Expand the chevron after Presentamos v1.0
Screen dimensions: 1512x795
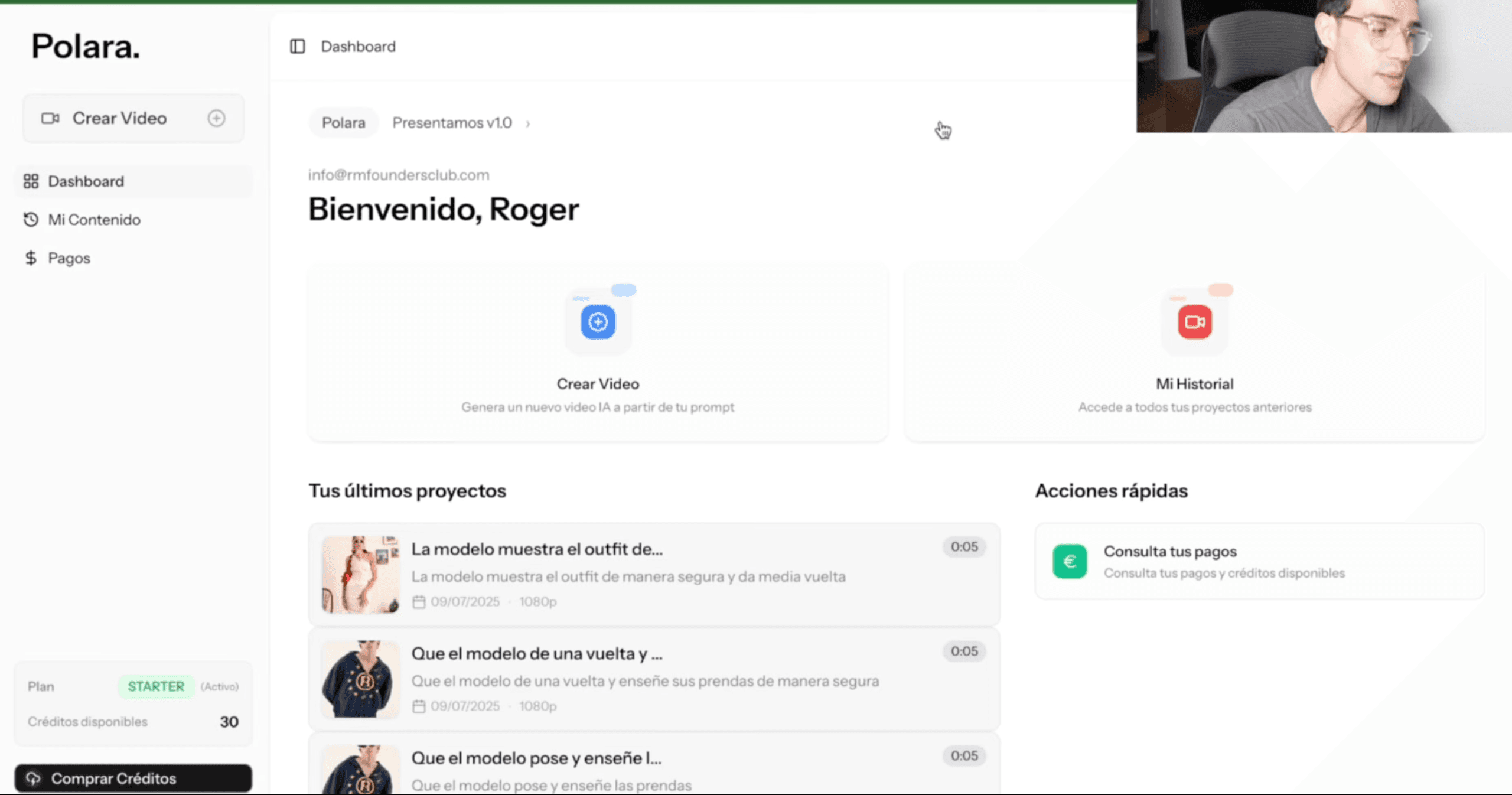coord(527,123)
